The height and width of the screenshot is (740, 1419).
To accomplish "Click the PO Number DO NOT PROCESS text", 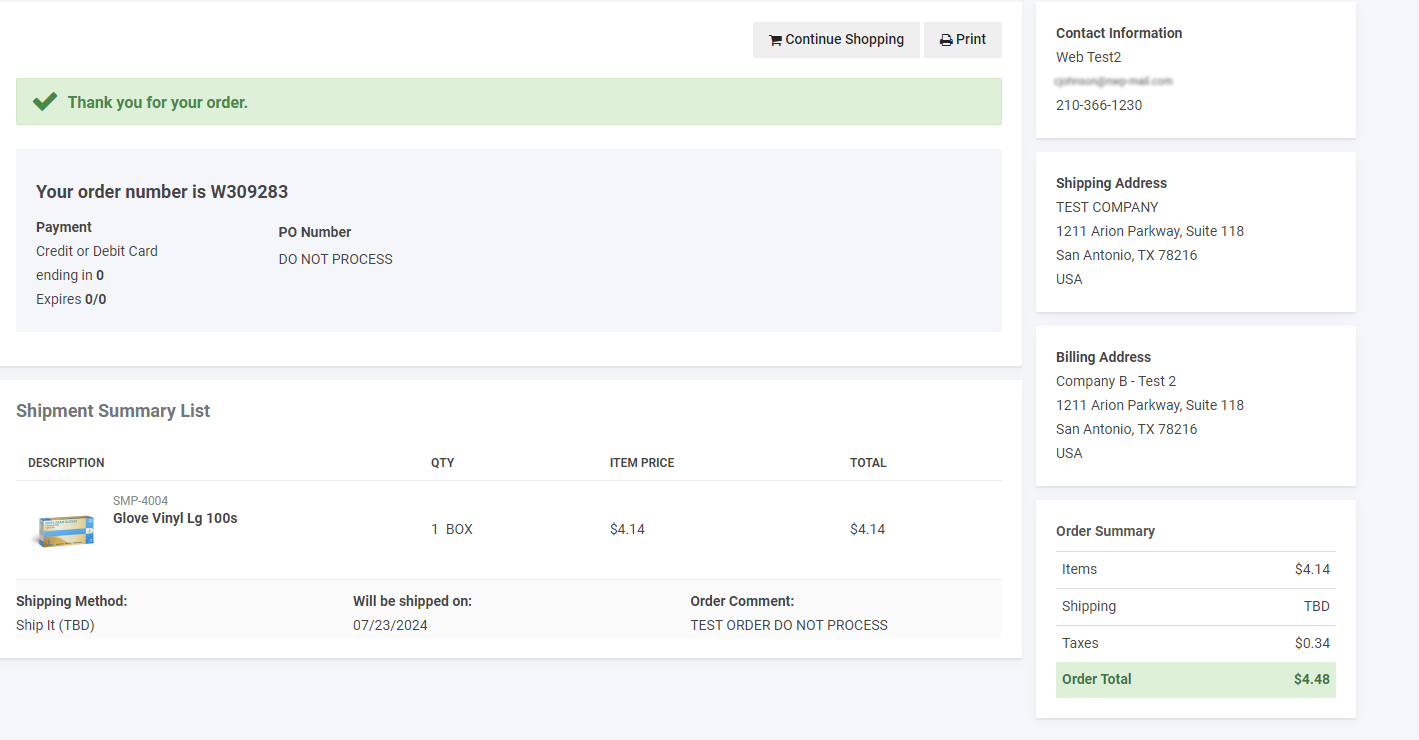I will (335, 259).
